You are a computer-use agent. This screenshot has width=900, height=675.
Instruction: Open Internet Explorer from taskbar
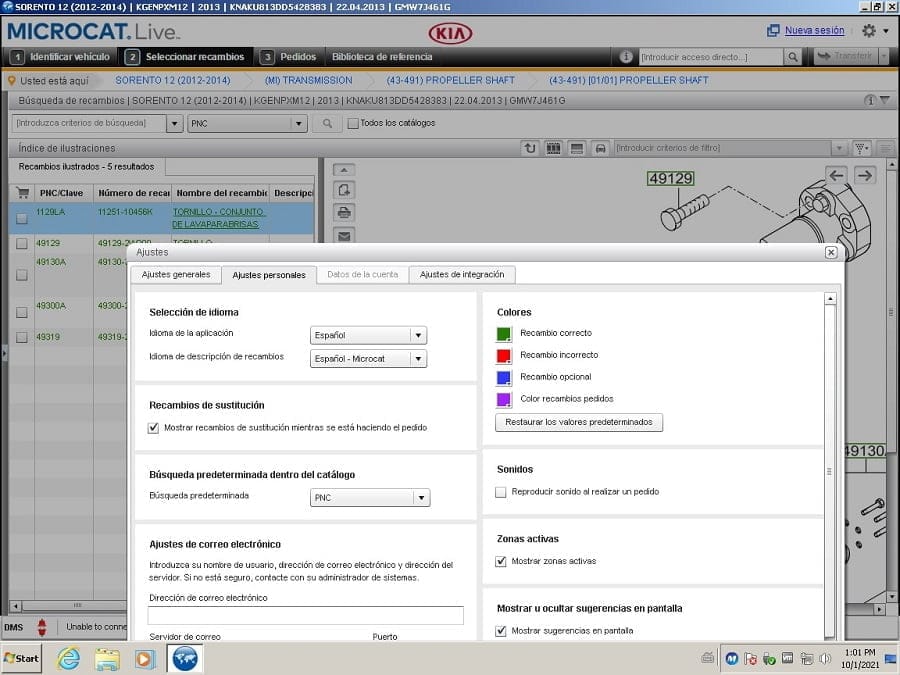click(68, 658)
